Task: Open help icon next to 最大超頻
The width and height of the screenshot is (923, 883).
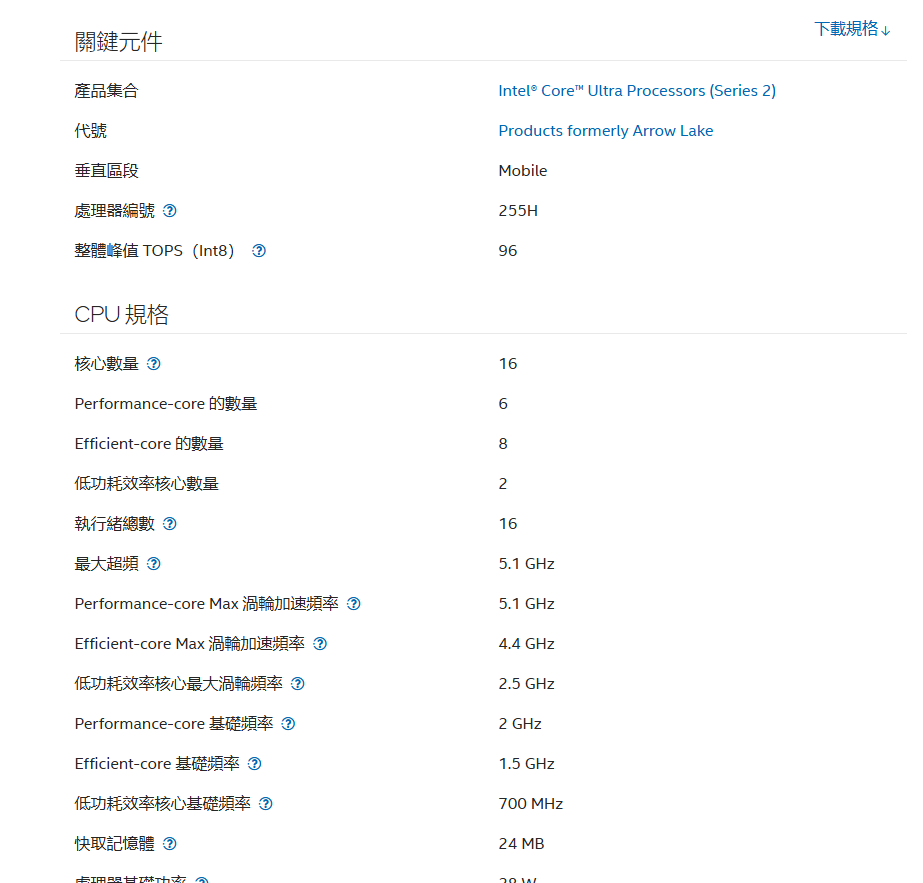Action: click(154, 564)
